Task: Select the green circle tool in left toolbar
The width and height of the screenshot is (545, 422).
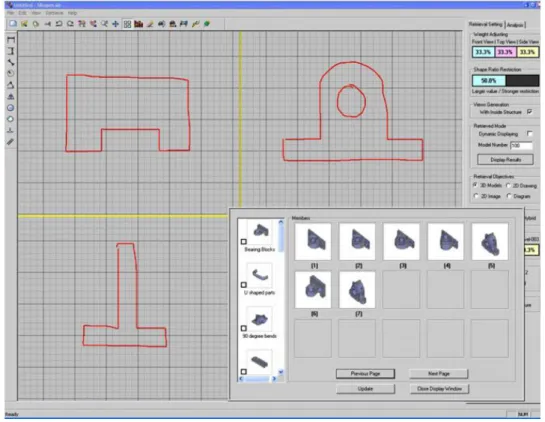Action: coord(11,119)
